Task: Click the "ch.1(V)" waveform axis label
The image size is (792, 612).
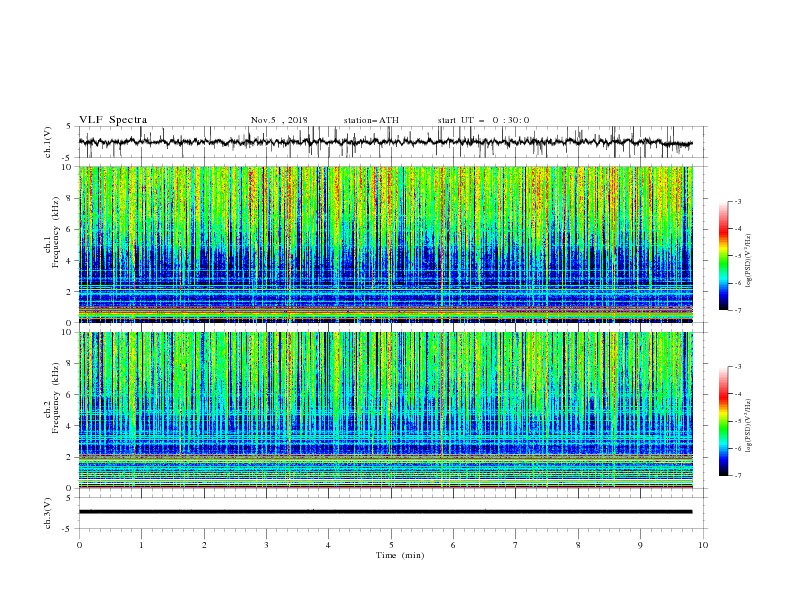Action: [x=48, y=142]
